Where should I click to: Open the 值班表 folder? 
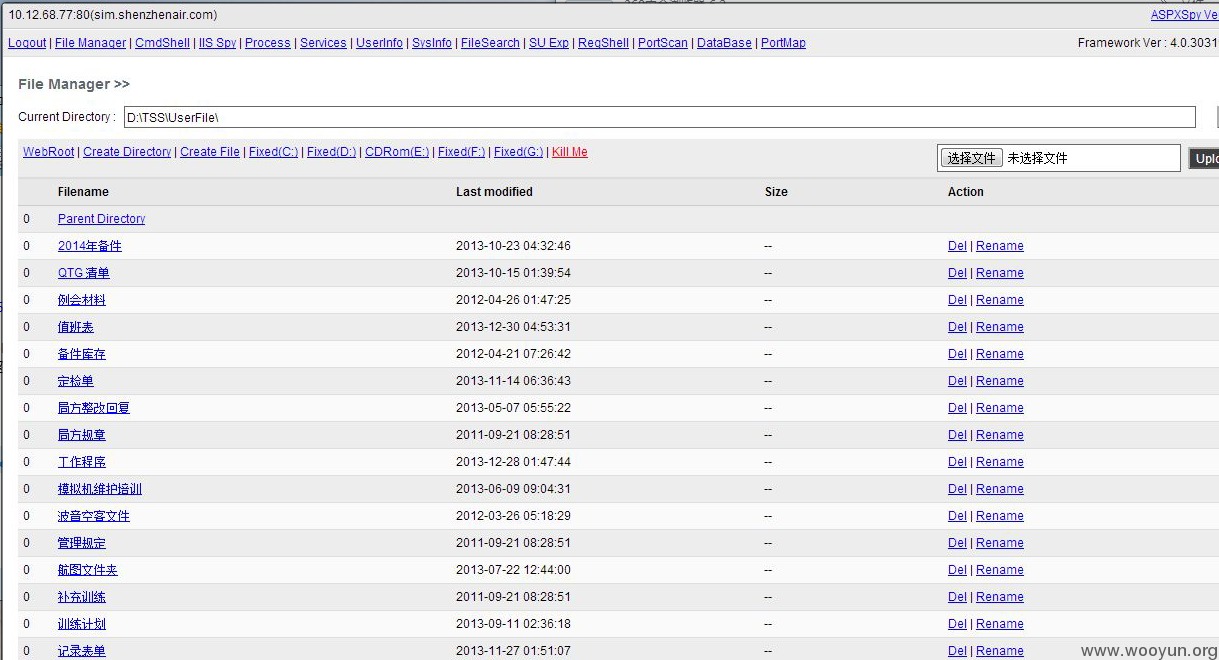click(75, 327)
